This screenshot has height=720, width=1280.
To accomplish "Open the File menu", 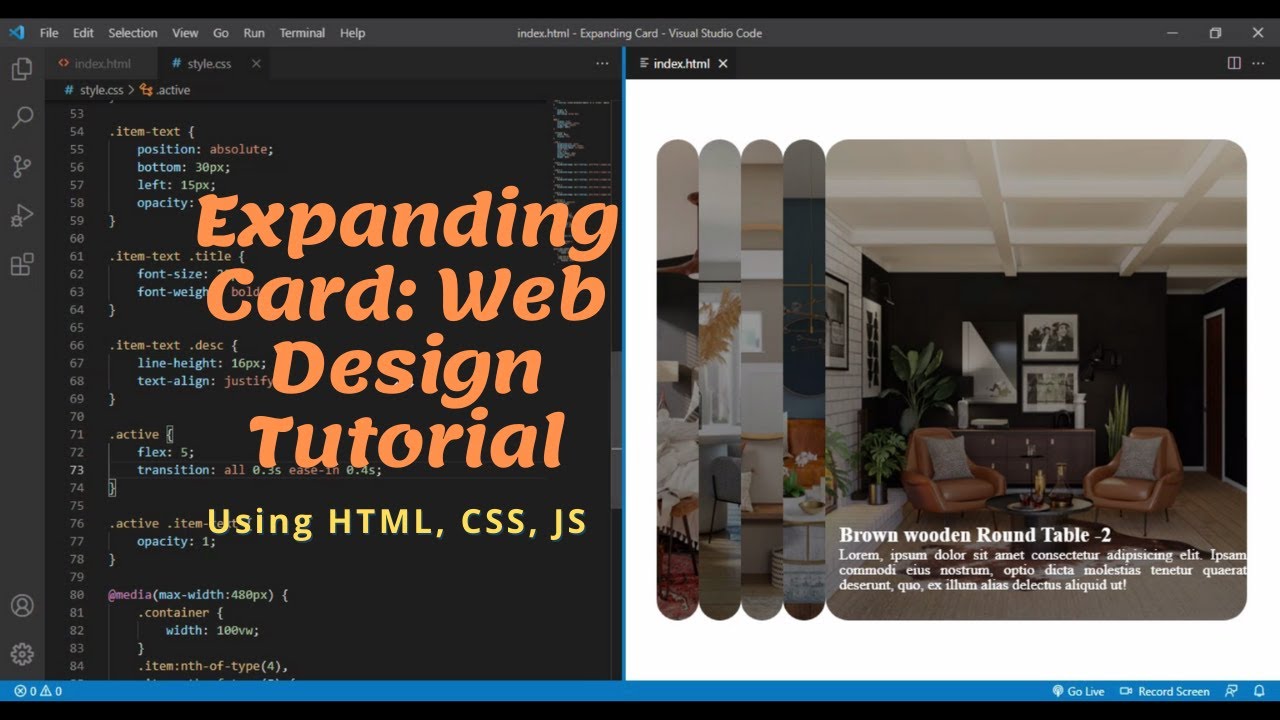I will pyautogui.click(x=49, y=33).
